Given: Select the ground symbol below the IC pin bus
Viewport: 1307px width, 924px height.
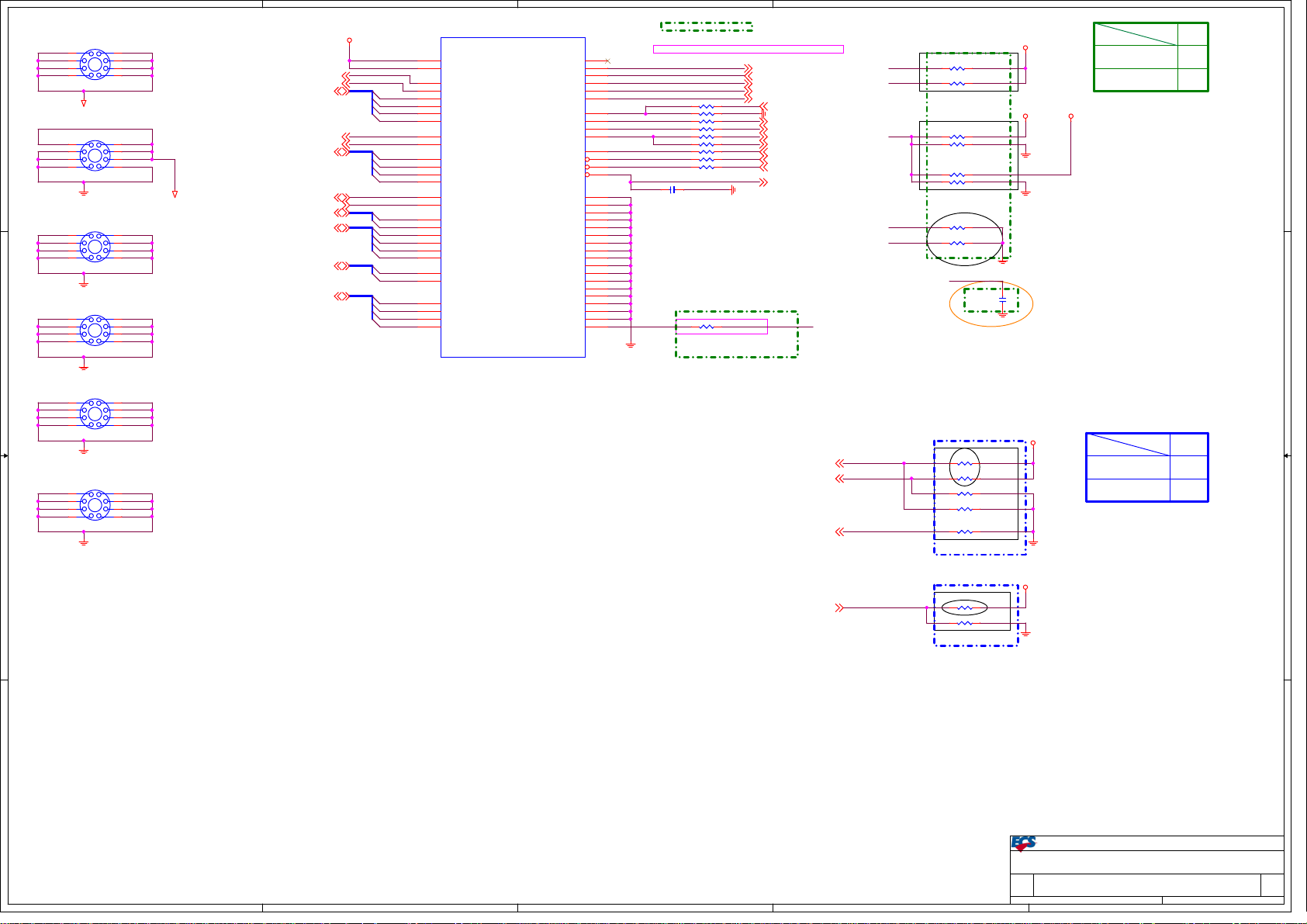Looking at the screenshot, I should [x=631, y=344].
